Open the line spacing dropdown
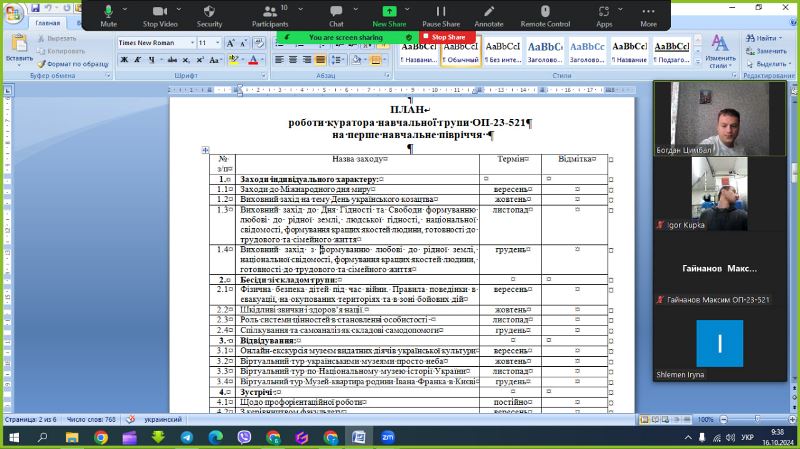This screenshot has height=449, width=800. tap(338, 60)
